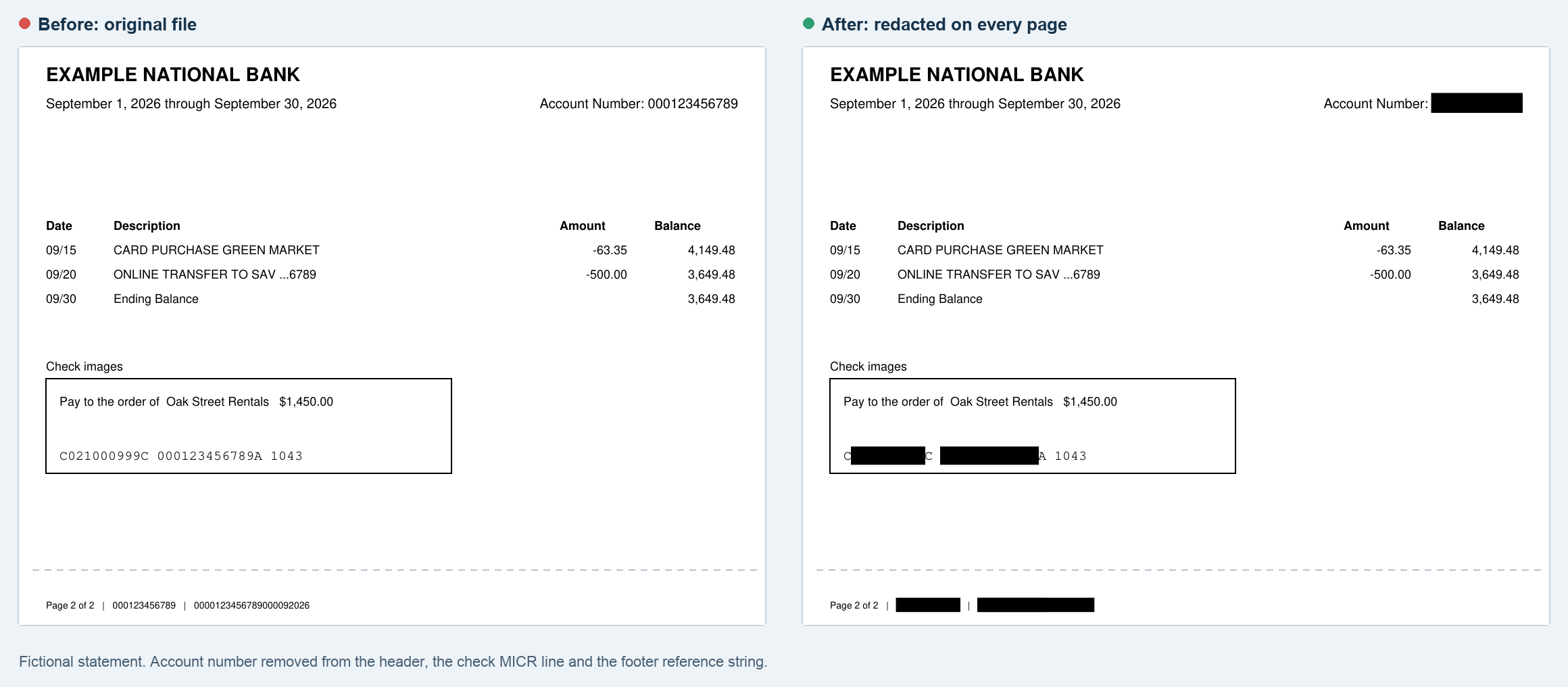Select footer reference '0000123456789000092026' in the Before document
1568x687 pixels.
pyautogui.click(x=251, y=605)
